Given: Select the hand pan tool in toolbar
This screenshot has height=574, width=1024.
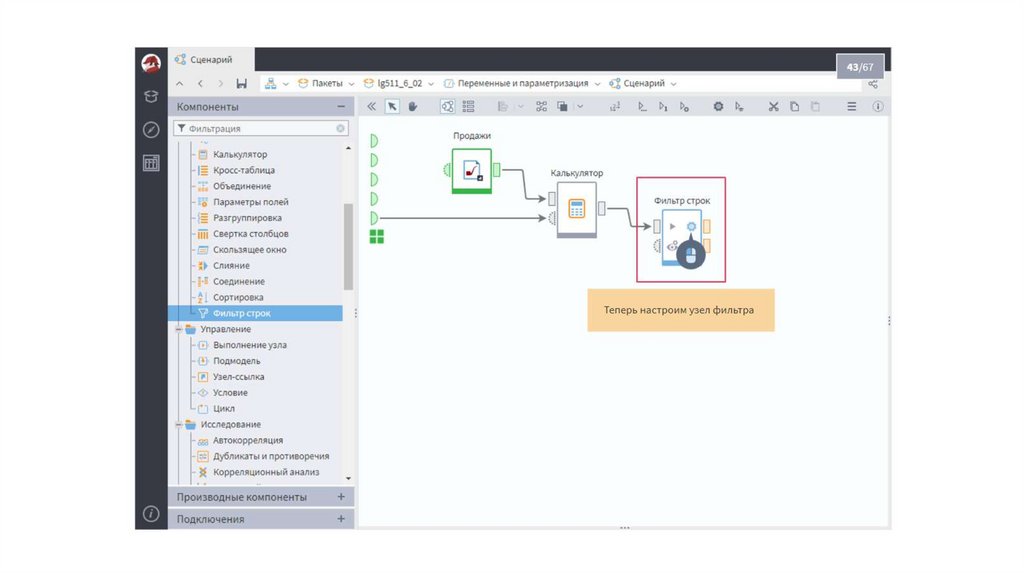Looking at the screenshot, I should click(412, 106).
